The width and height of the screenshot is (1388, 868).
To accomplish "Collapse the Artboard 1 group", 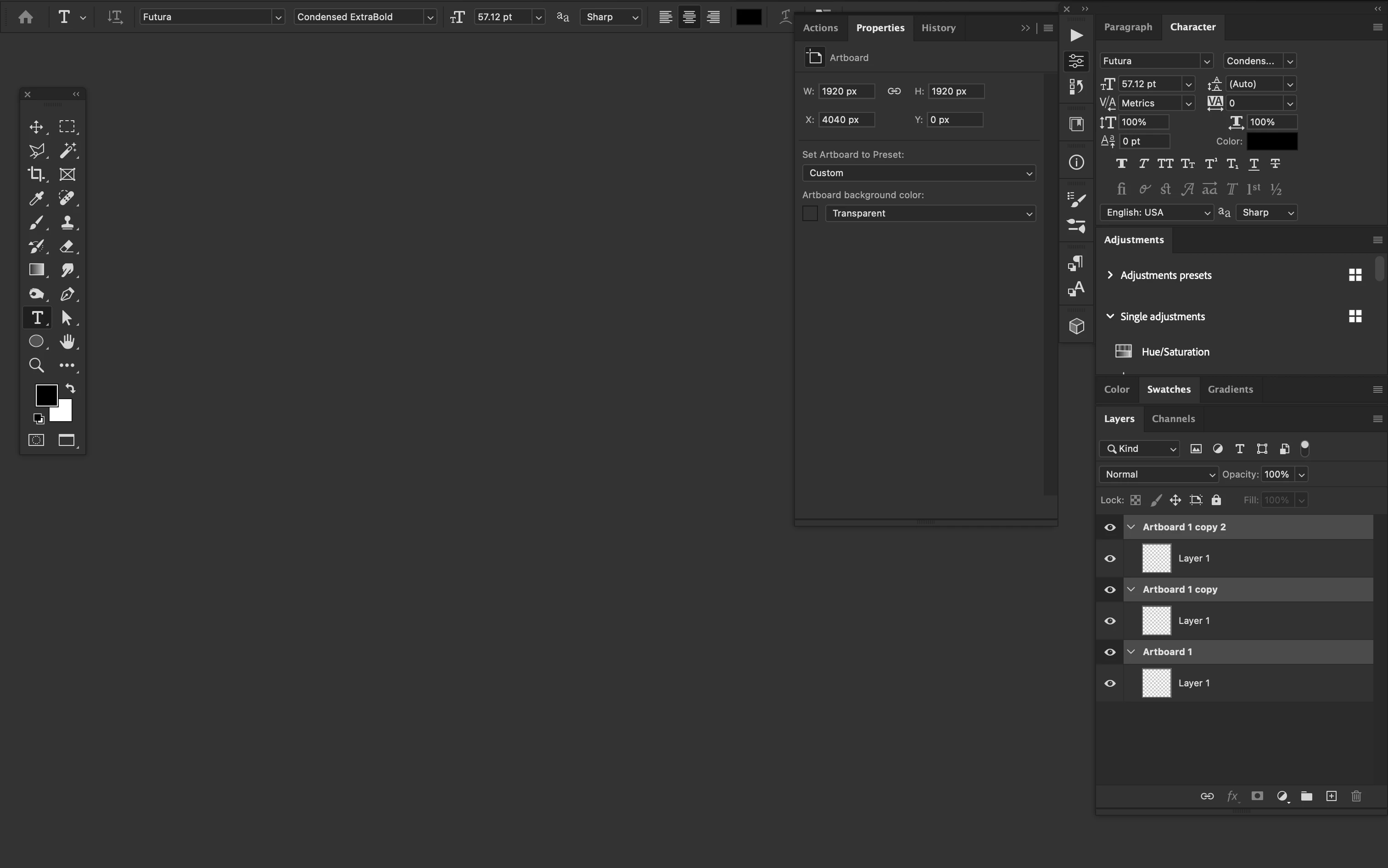I will tap(1131, 651).
